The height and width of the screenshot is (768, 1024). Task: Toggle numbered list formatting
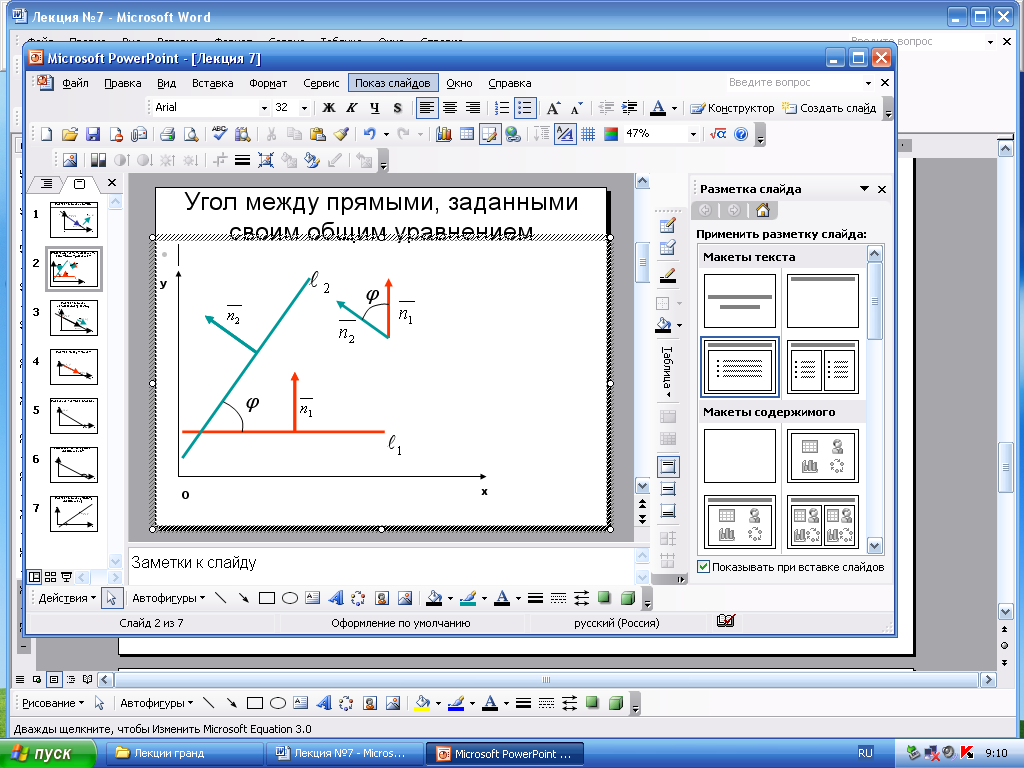click(x=502, y=108)
